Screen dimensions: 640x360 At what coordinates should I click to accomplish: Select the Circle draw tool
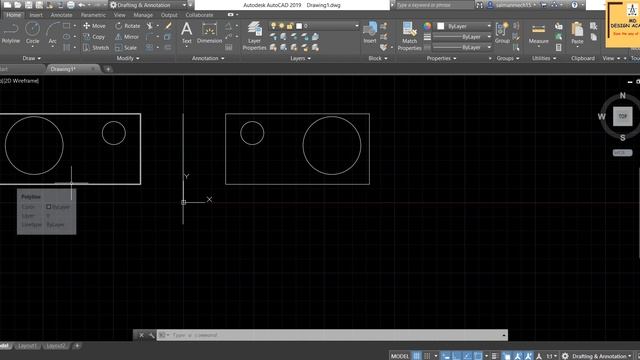[x=32, y=33]
